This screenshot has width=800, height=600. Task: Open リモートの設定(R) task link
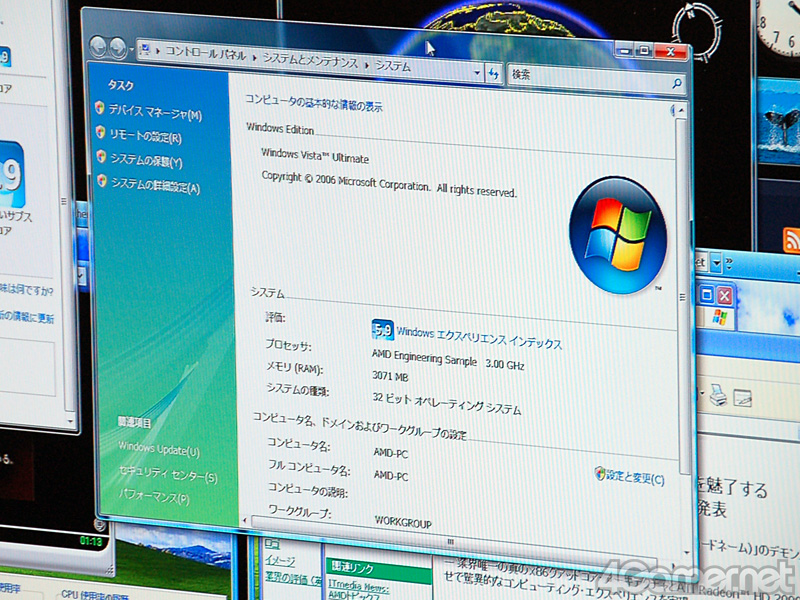click(x=146, y=137)
